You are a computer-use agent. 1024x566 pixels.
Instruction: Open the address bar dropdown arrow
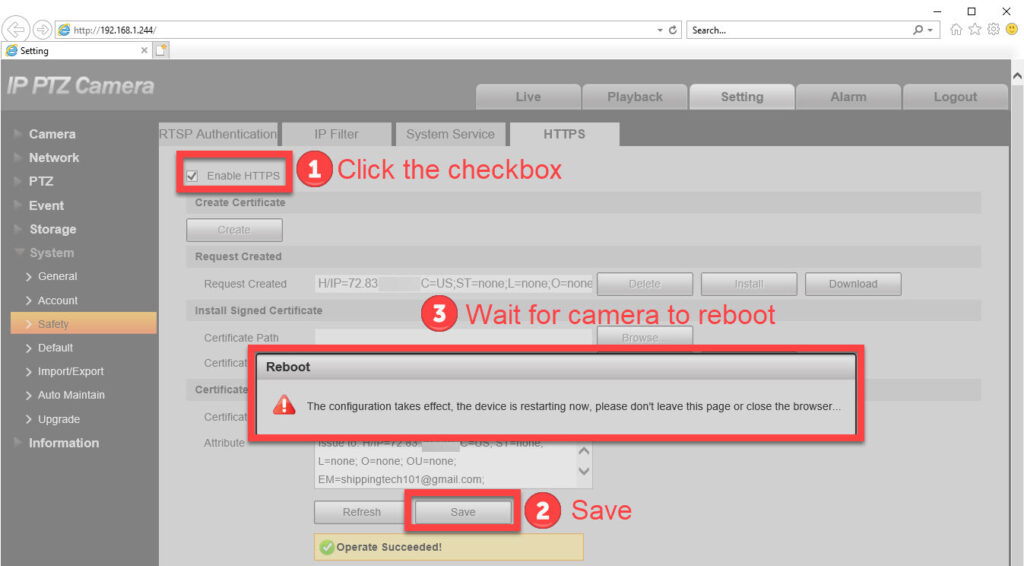660,30
